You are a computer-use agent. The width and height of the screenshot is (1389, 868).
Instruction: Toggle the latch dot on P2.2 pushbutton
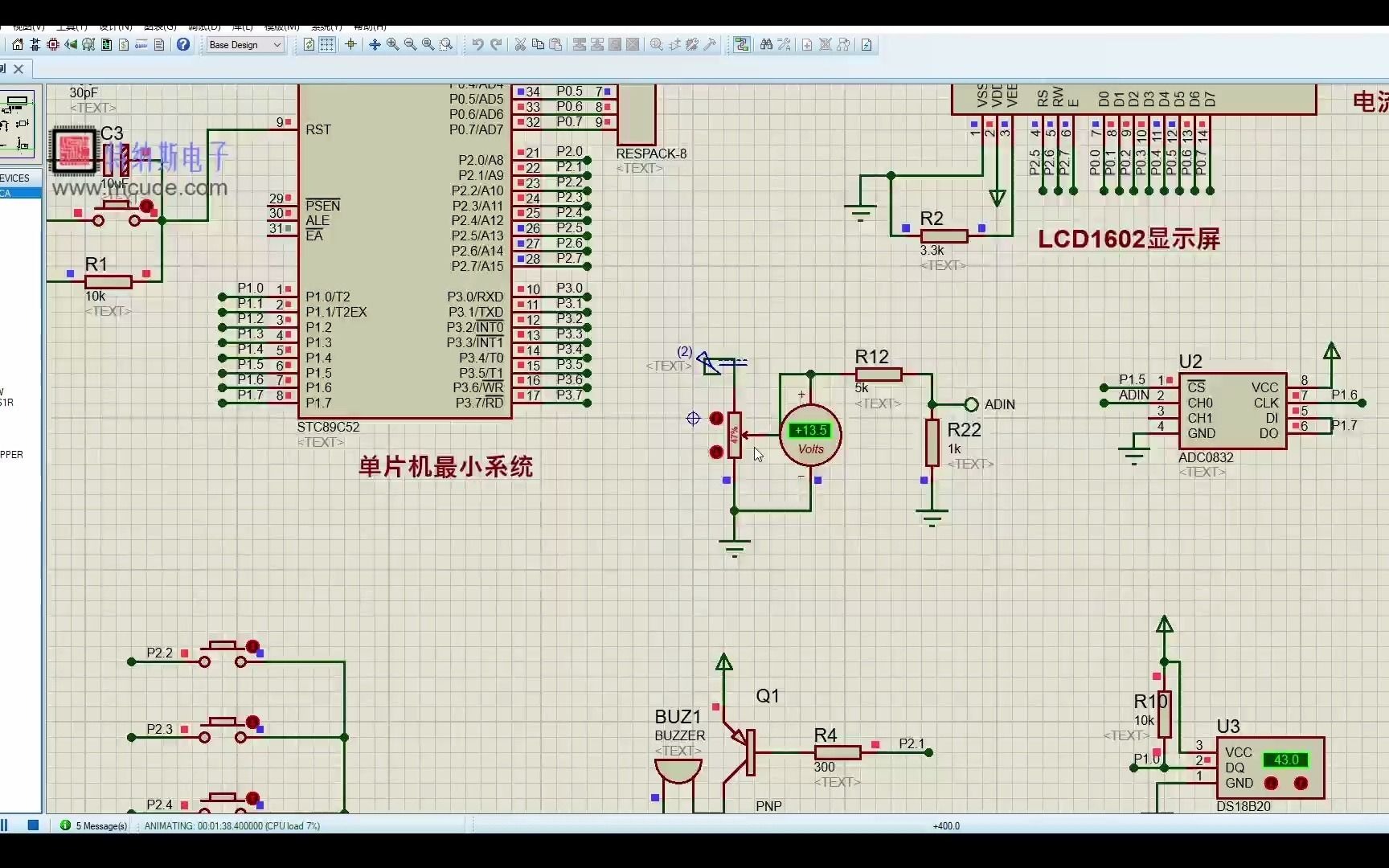252,646
